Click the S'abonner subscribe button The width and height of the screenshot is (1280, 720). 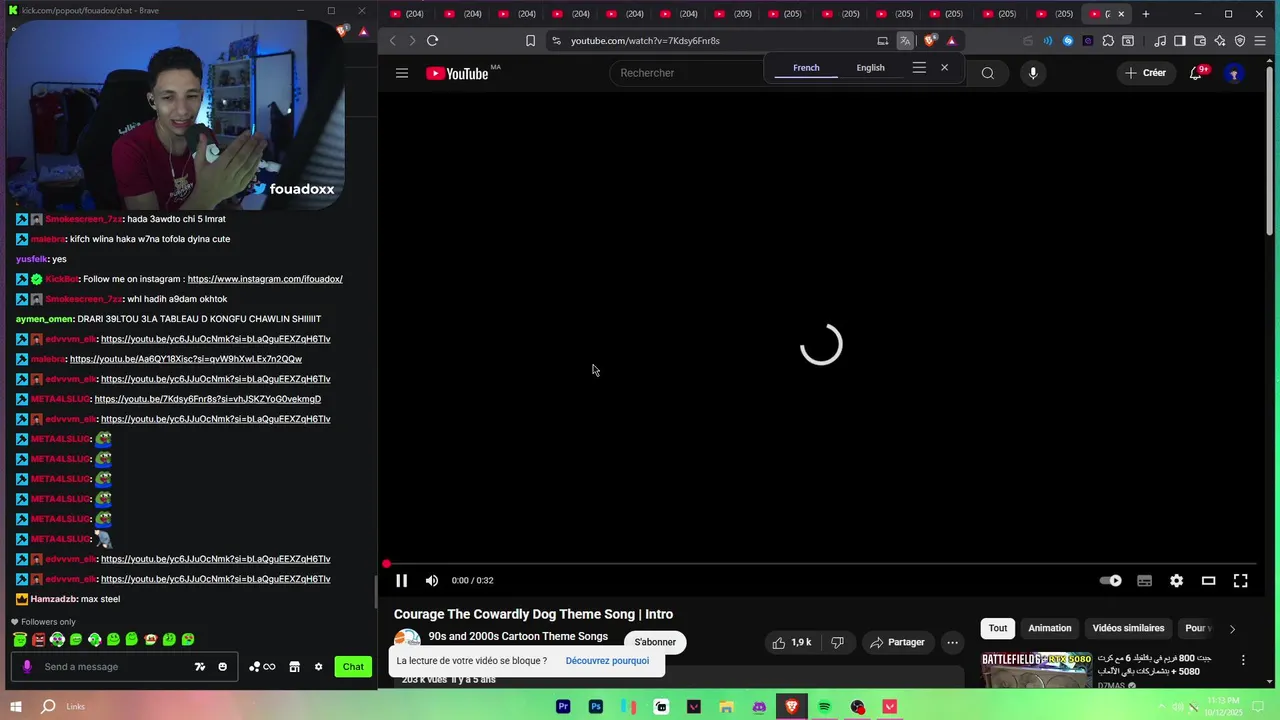pos(655,642)
